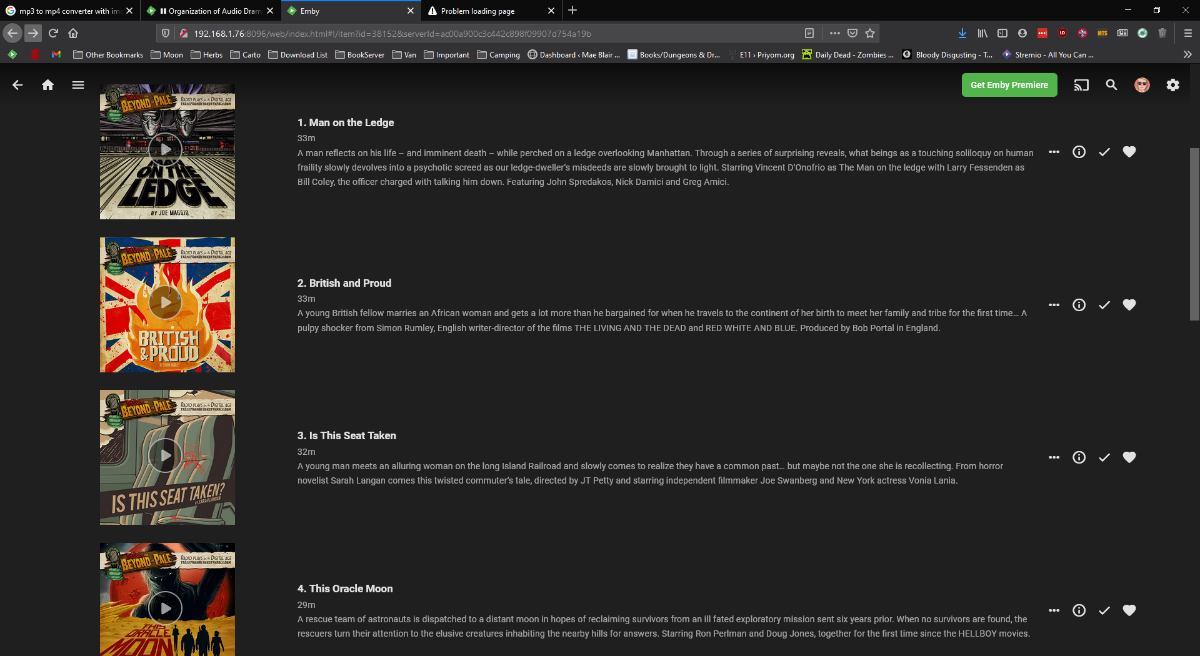Click the browser reload button
This screenshot has width=1200, height=656.
53,32
